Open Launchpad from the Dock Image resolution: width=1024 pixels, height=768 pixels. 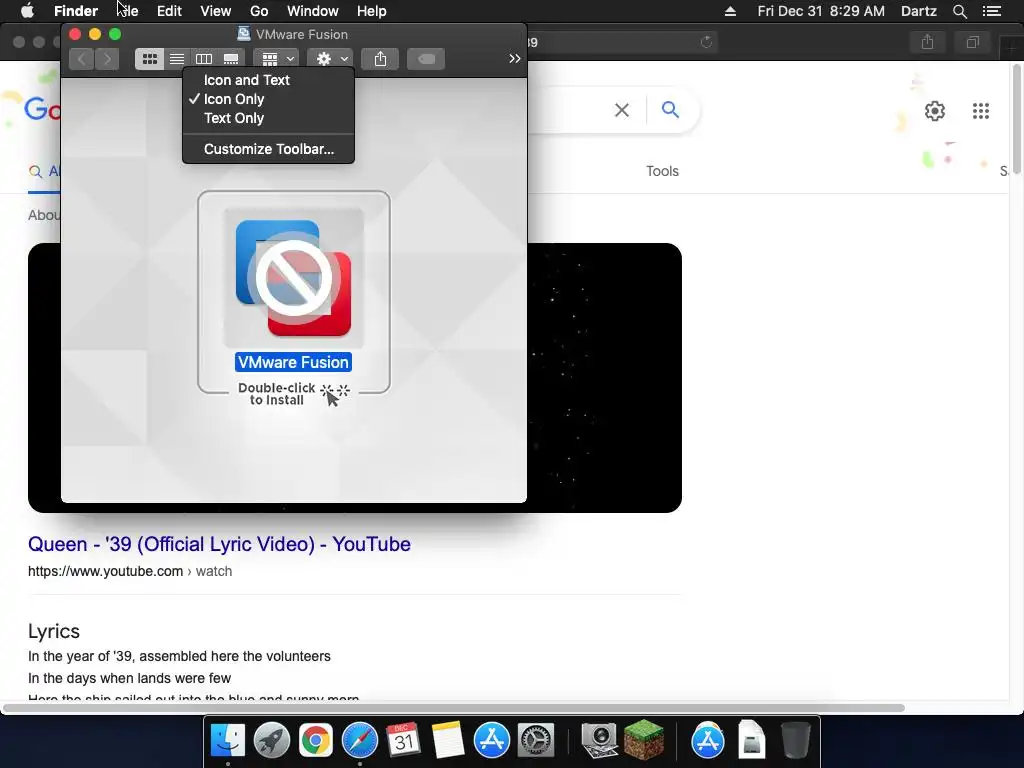click(x=272, y=741)
